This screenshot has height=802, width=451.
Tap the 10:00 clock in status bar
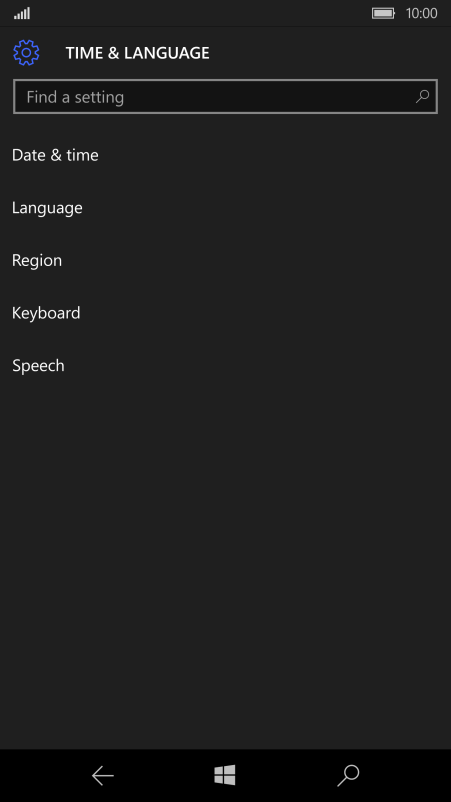click(x=421, y=13)
